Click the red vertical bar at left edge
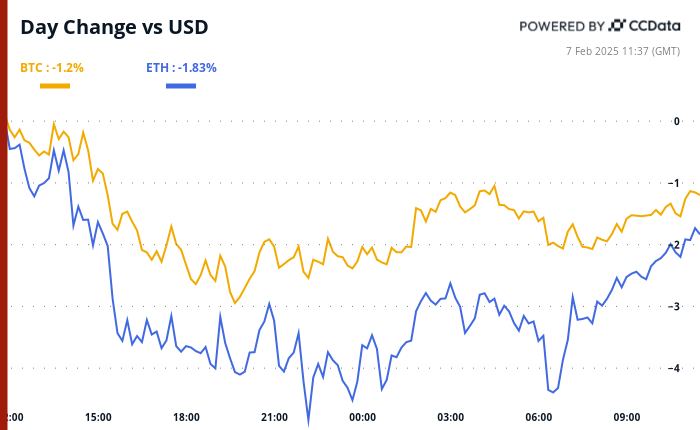The image size is (700, 430). (x=3, y=215)
